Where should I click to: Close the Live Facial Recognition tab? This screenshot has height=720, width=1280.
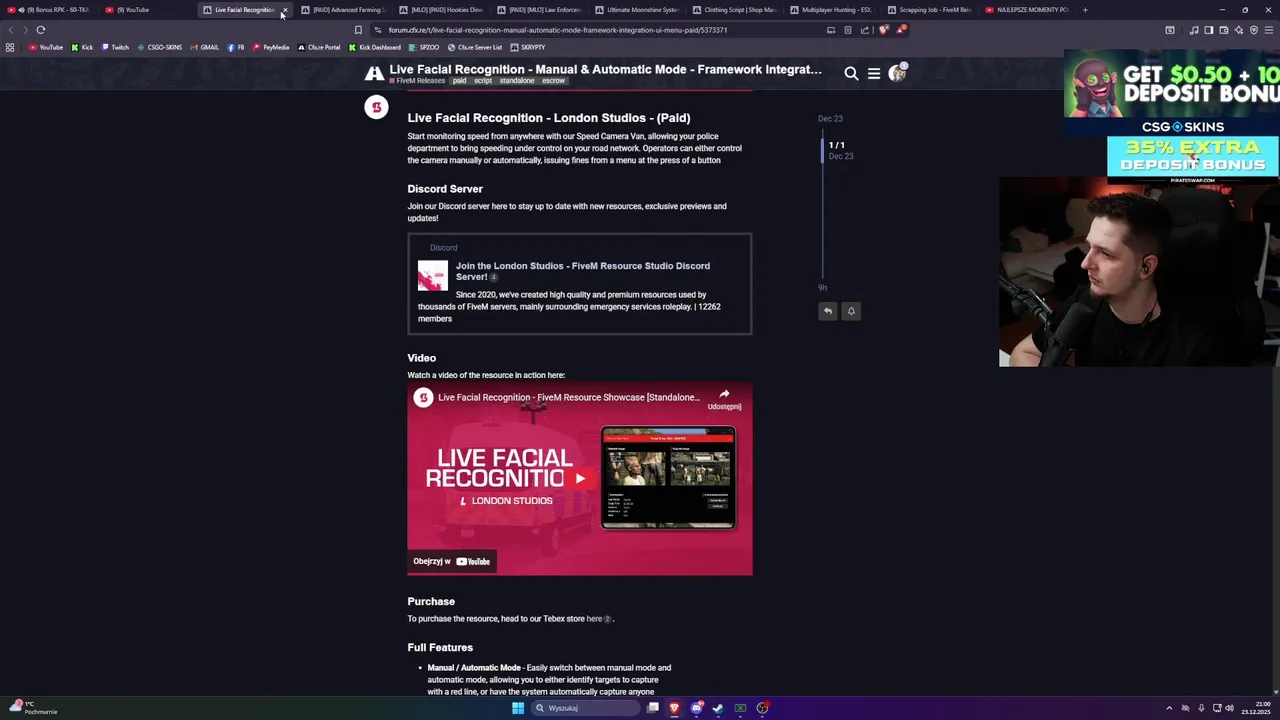(284, 10)
